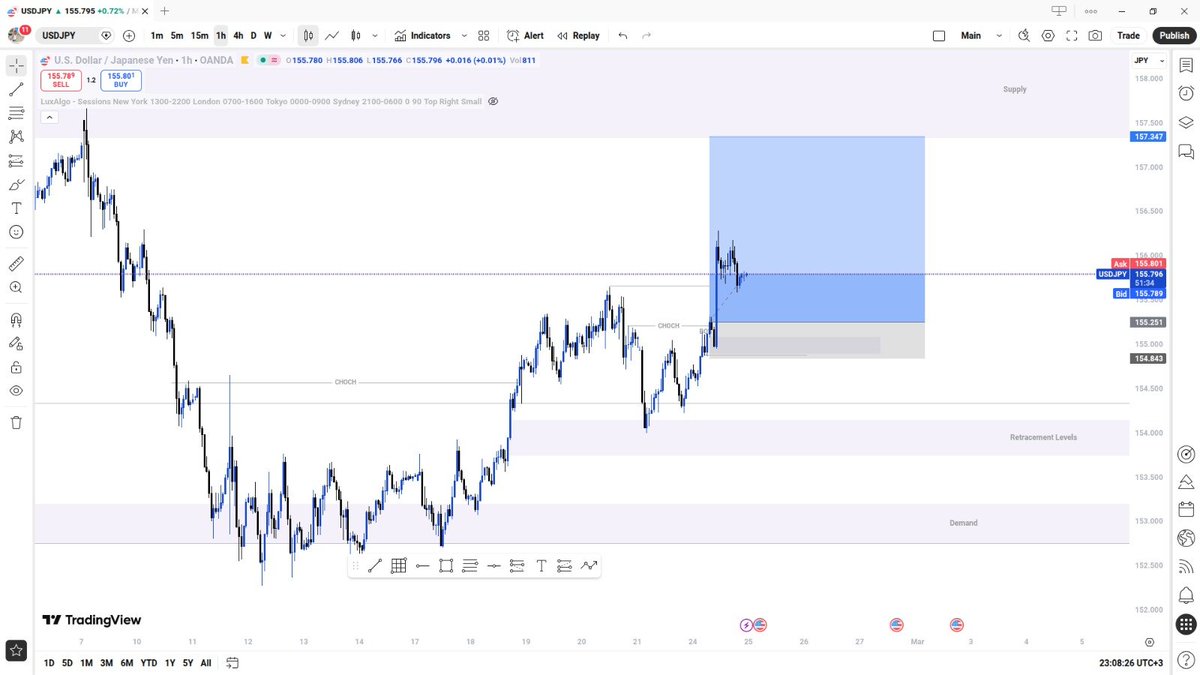1200x675 pixels.
Task: Expand the favorite indicators dropdown
Action: point(464,35)
